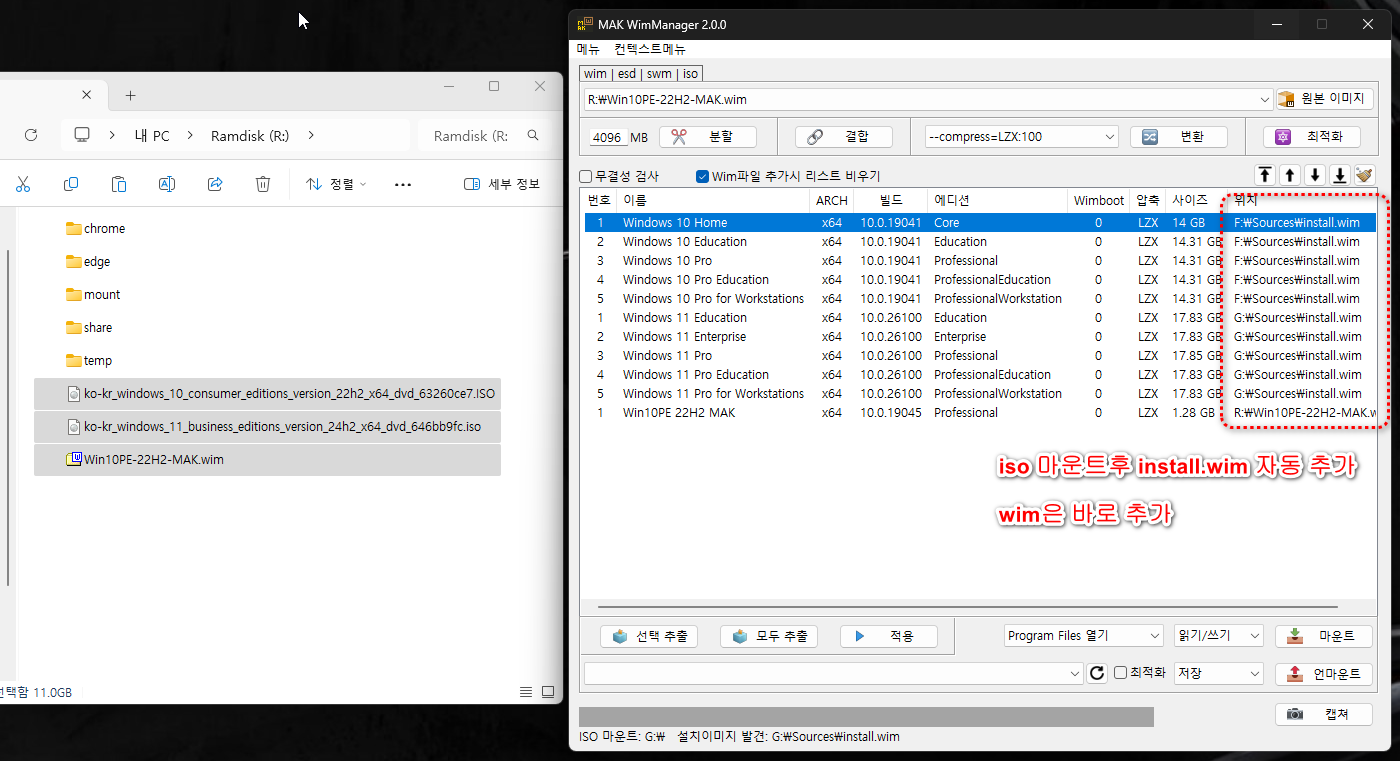Click the 선택 추출 button

click(648, 636)
